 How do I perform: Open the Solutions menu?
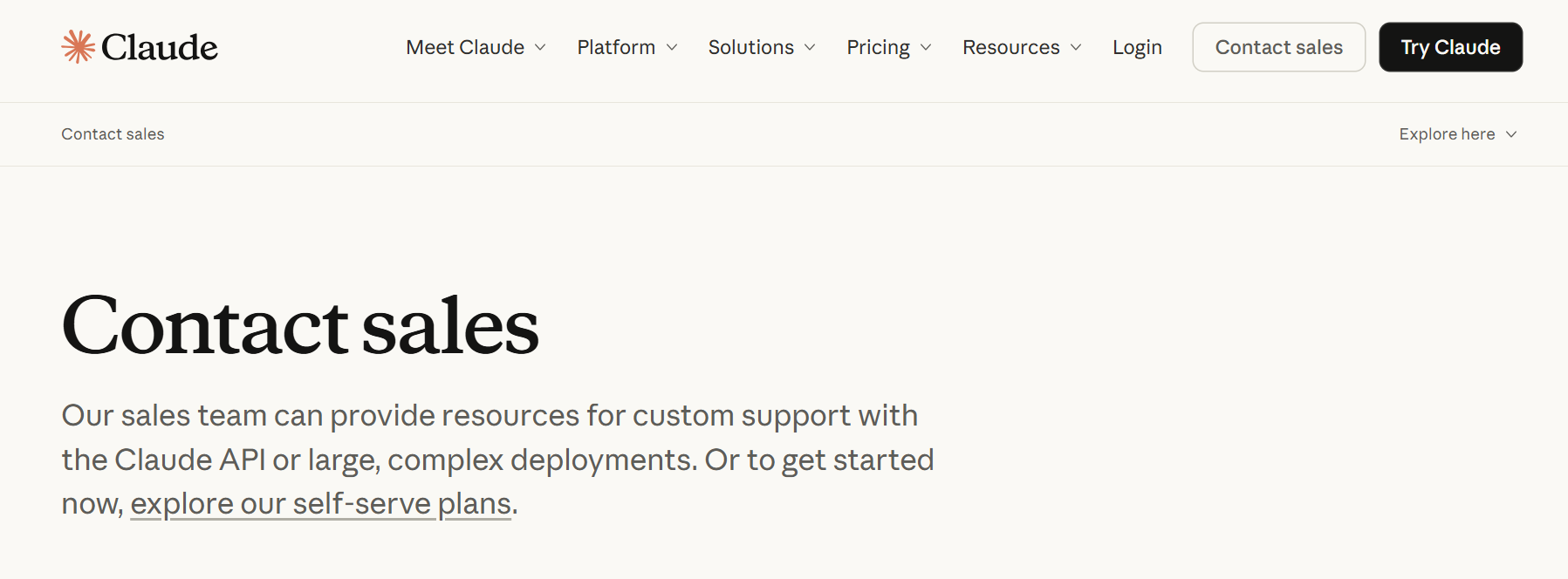(x=761, y=47)
